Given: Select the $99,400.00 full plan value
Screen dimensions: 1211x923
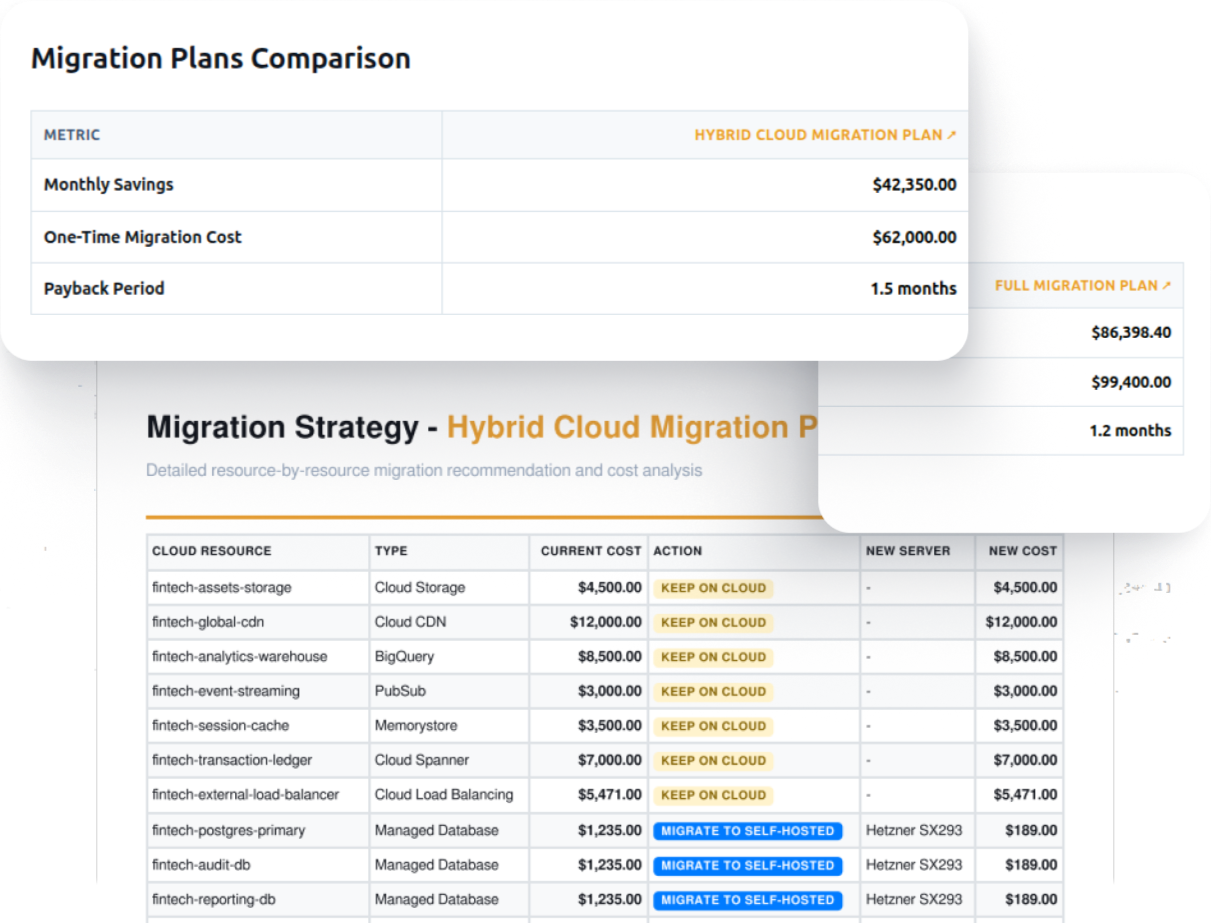Looking at the screenshot, I should [x=1131, y=382].
